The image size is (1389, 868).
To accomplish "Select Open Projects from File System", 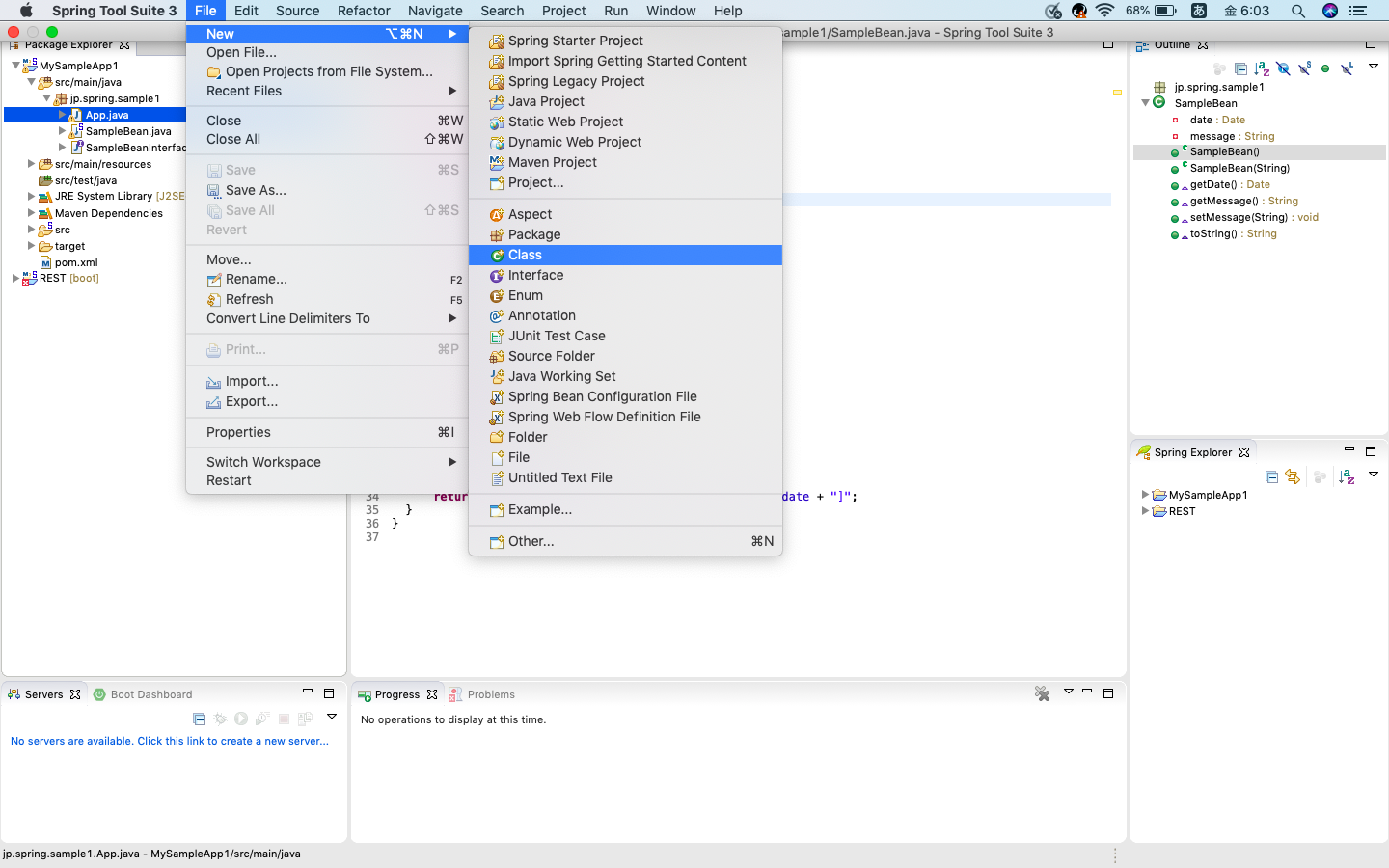I will [327, 71].
